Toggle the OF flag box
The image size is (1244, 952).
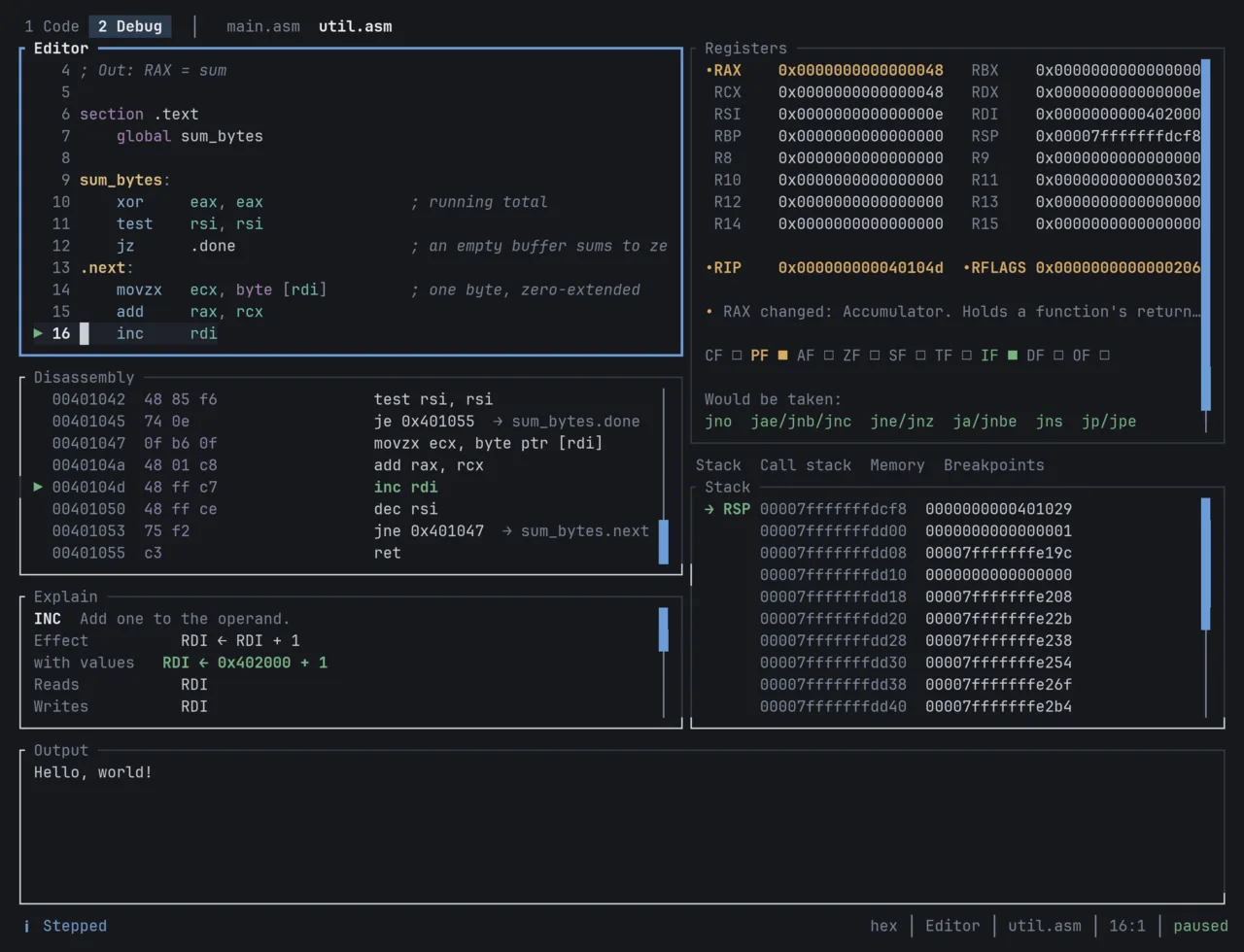(1103, 356)
